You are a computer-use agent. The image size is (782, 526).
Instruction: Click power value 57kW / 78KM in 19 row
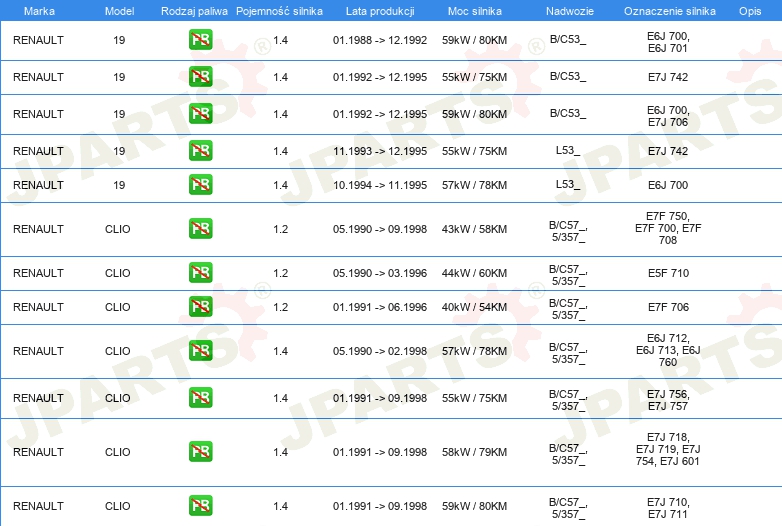474,185
